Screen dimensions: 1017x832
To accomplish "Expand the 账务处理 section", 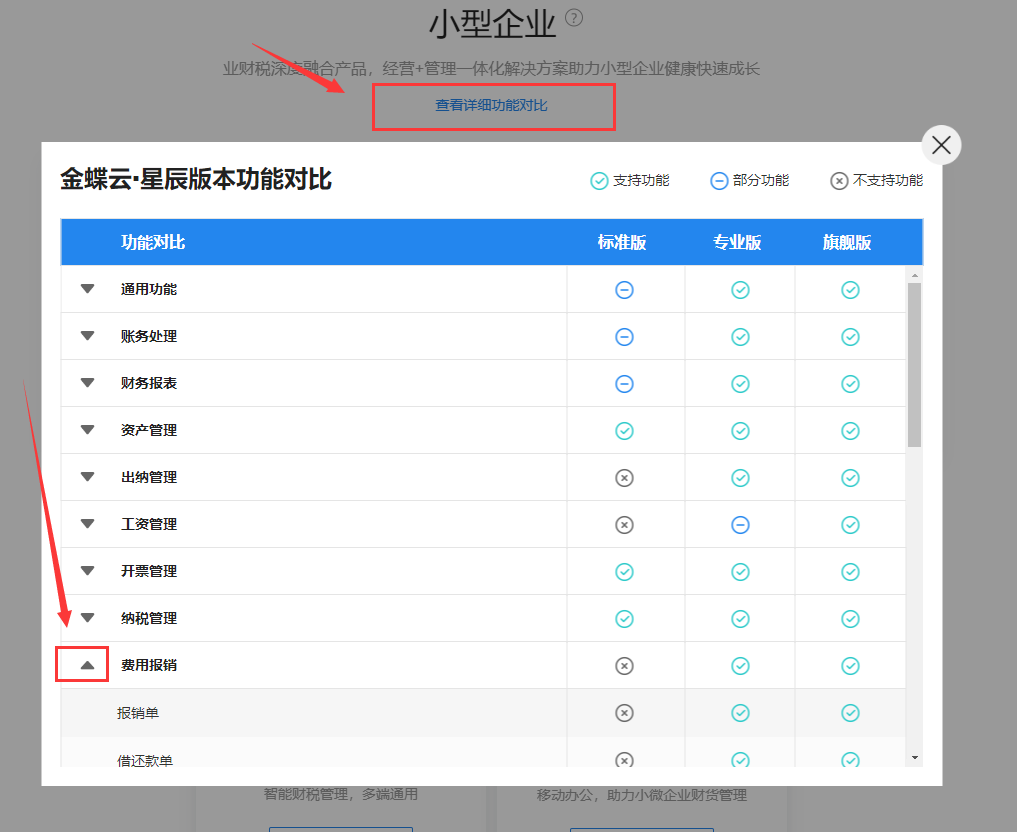I will (x=86, y=336).
